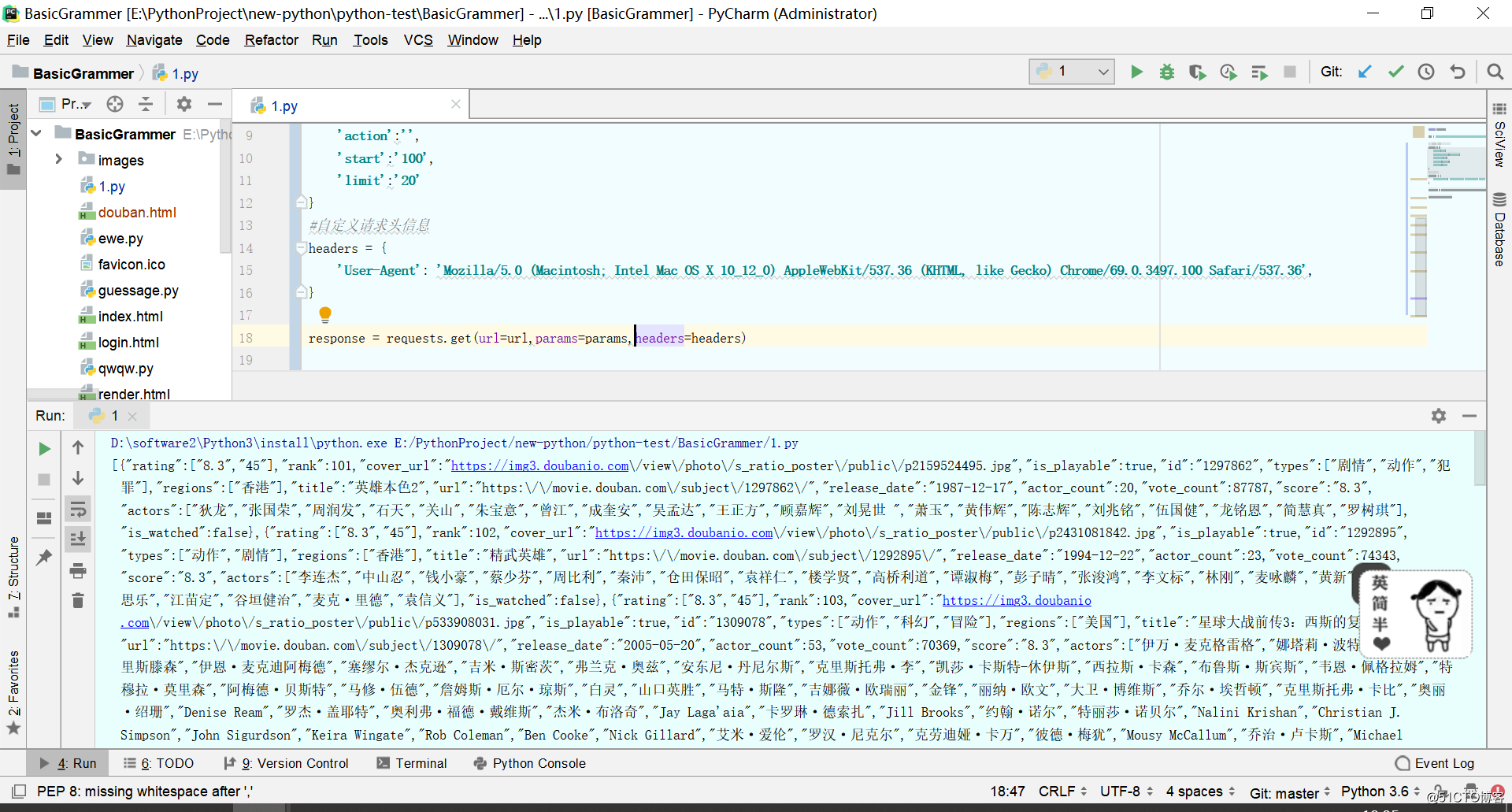
Task: Open the 6: TODO tool window
Action: point(159,763)
